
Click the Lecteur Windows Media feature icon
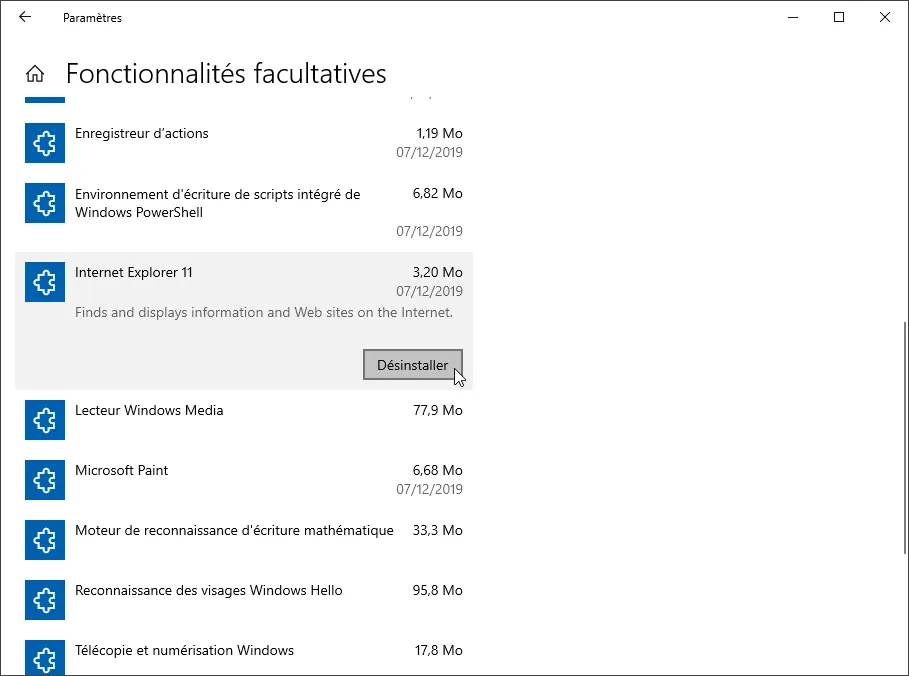click(x=44, y=420)
